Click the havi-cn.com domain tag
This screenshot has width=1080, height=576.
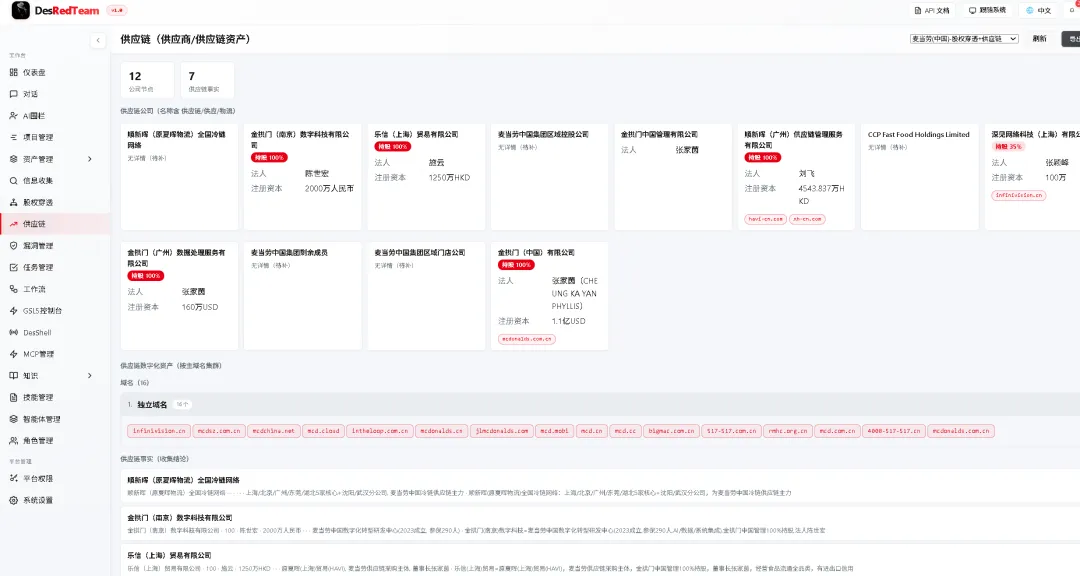coord(765,219)
